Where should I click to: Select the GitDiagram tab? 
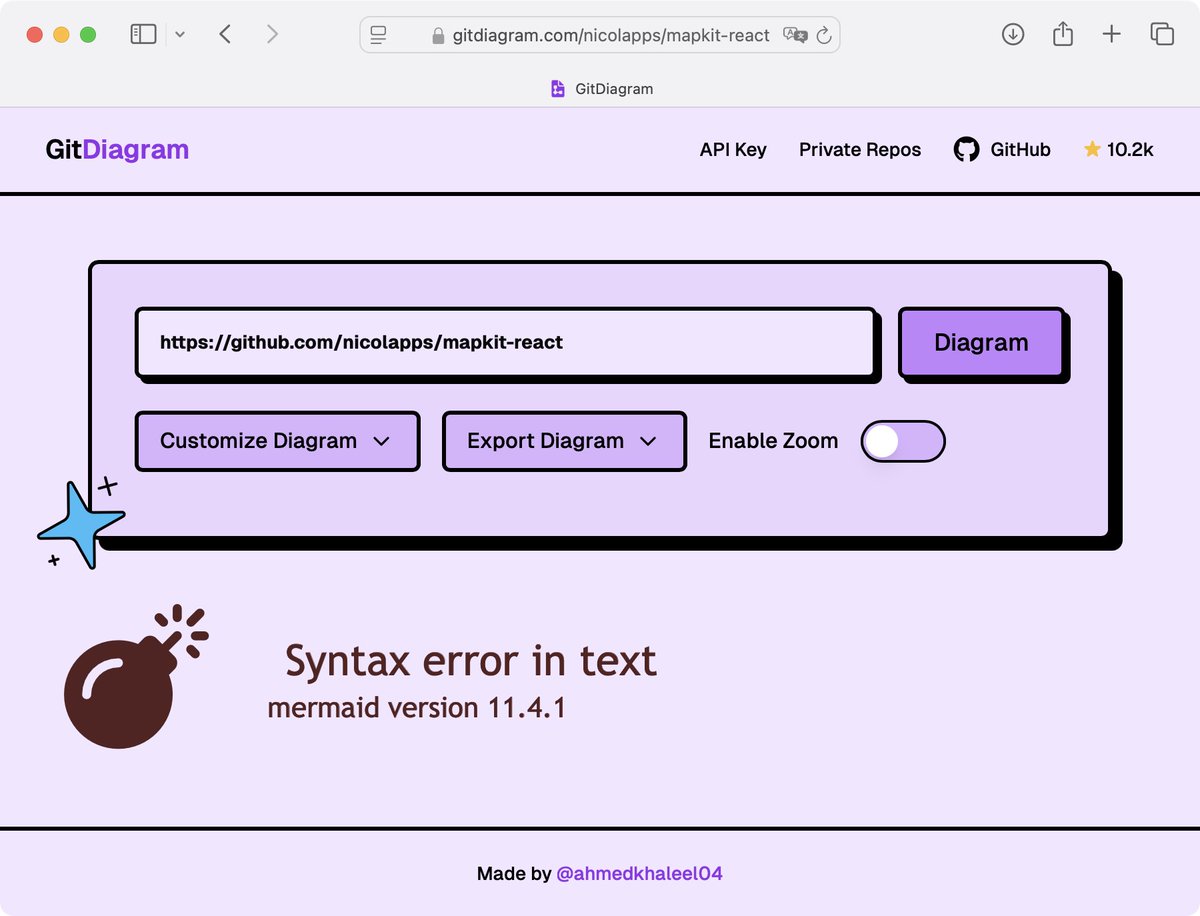click(601, 89)
